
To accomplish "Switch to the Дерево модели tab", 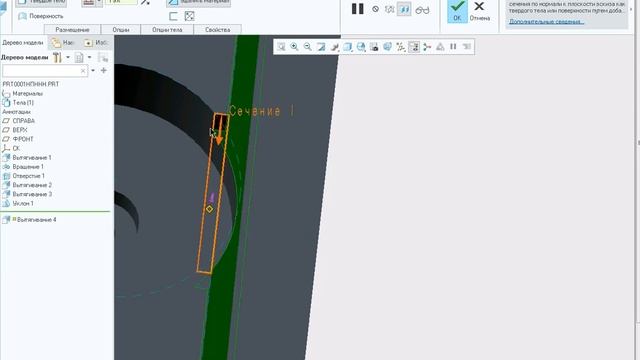I will (23, 42).
